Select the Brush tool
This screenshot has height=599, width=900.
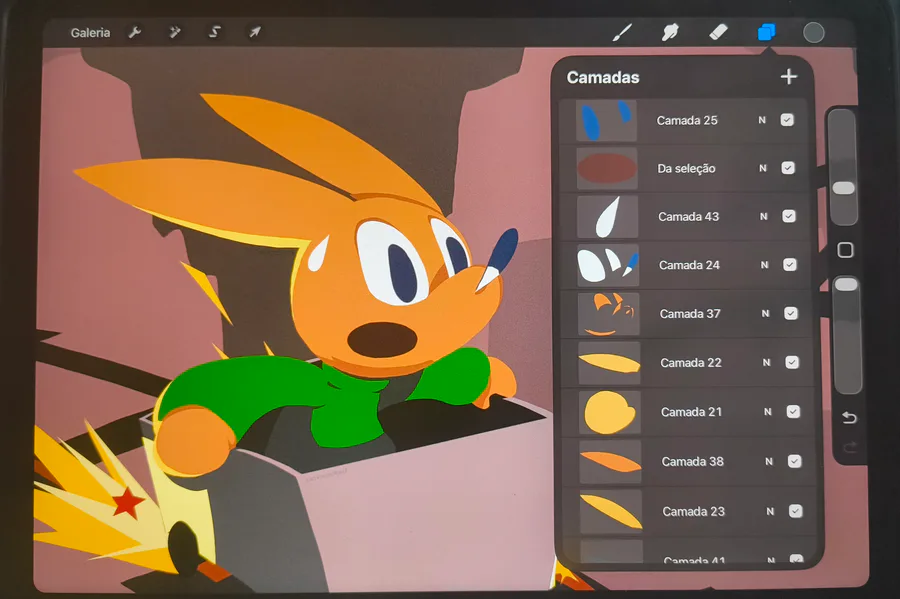coord(622,32)
